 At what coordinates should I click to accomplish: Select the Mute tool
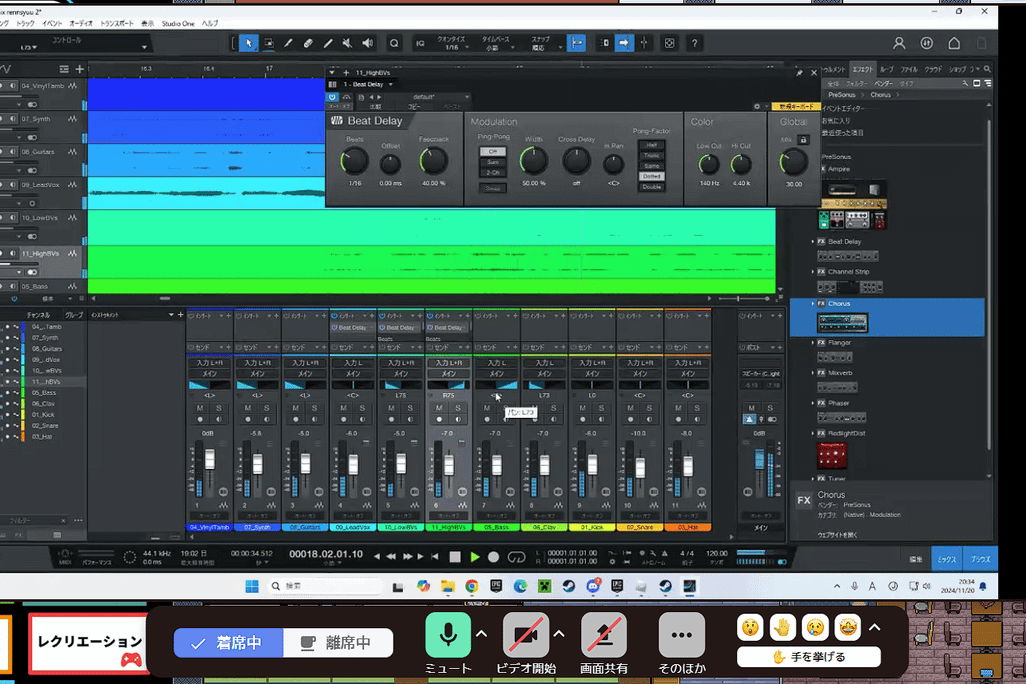coord(347,43)
